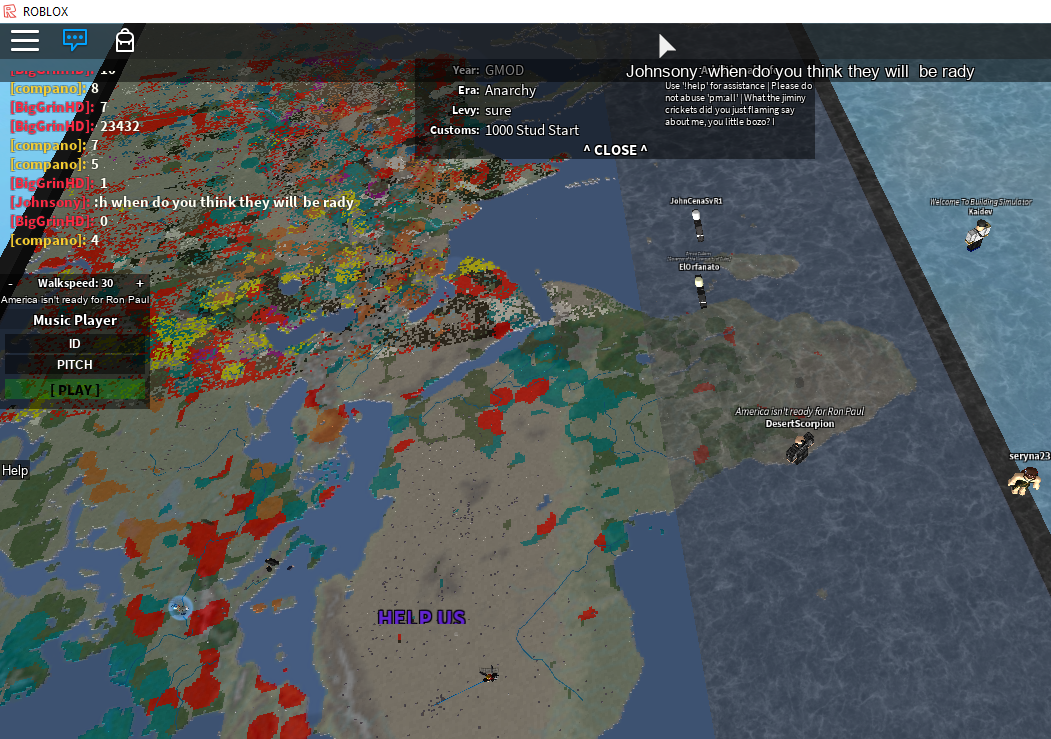Open the Help button
The width and height of the screenshot is (1051, 739).
point(15,470)
